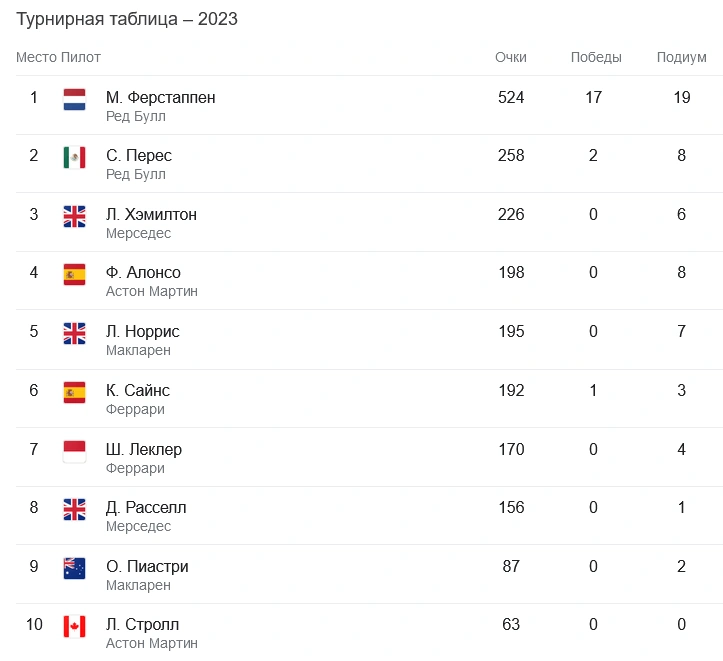Click the UK flag beside Норрис
The image size is (723, 661).
pos(74,333)
